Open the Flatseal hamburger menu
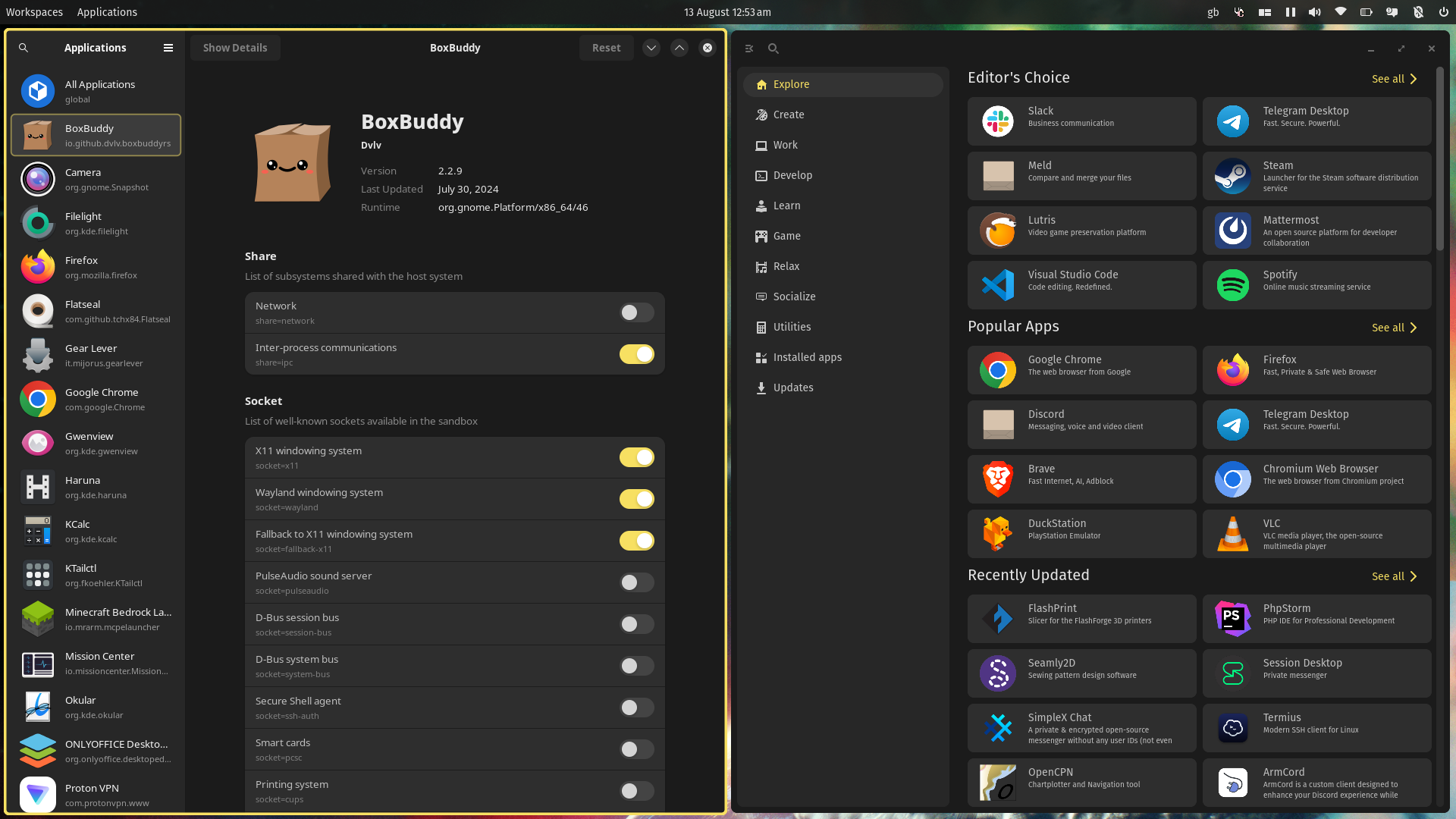Screen dimensions: 1456x819 pos(168,48)
